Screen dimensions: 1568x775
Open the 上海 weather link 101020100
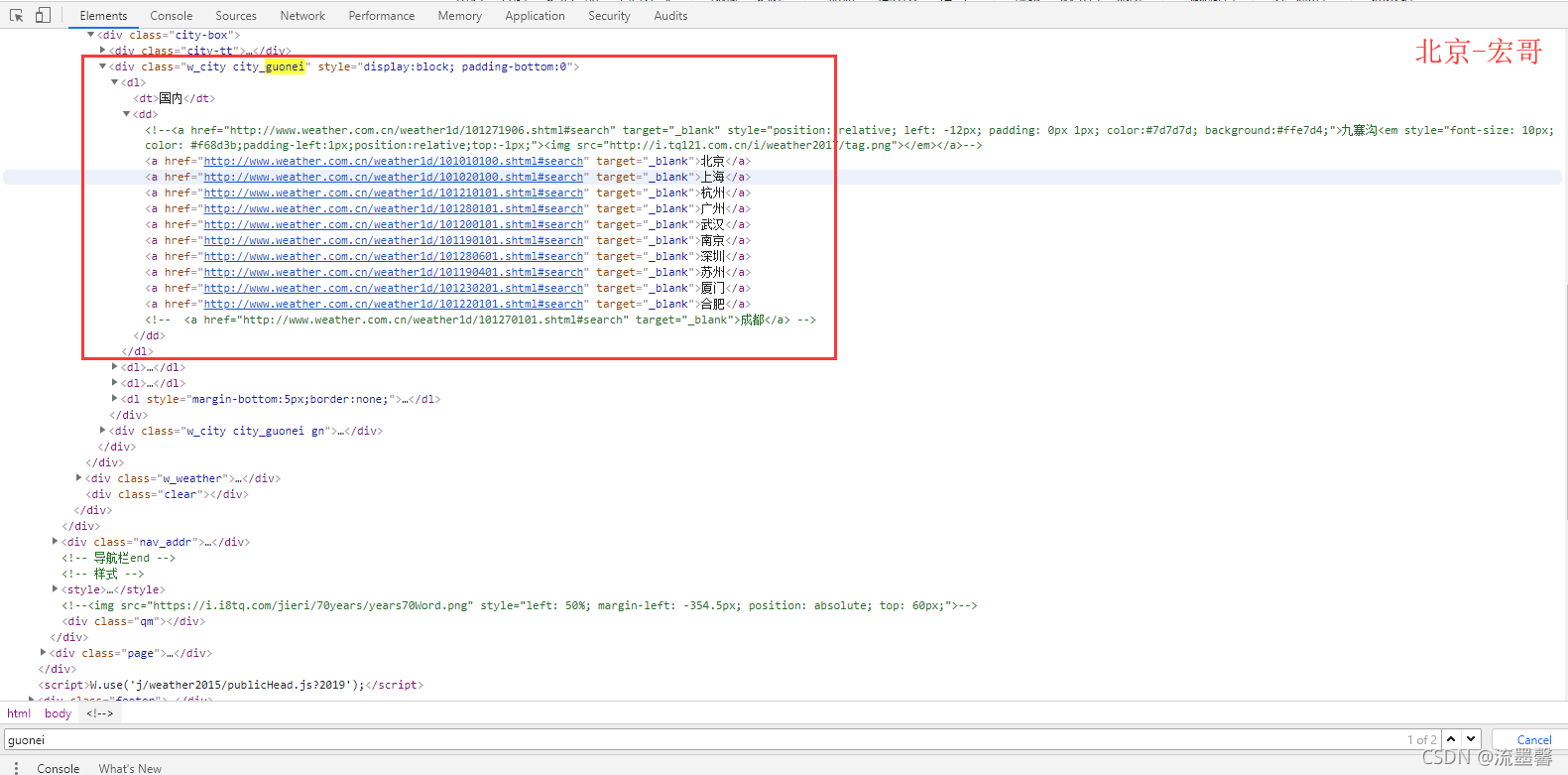(x=394, y=177)
